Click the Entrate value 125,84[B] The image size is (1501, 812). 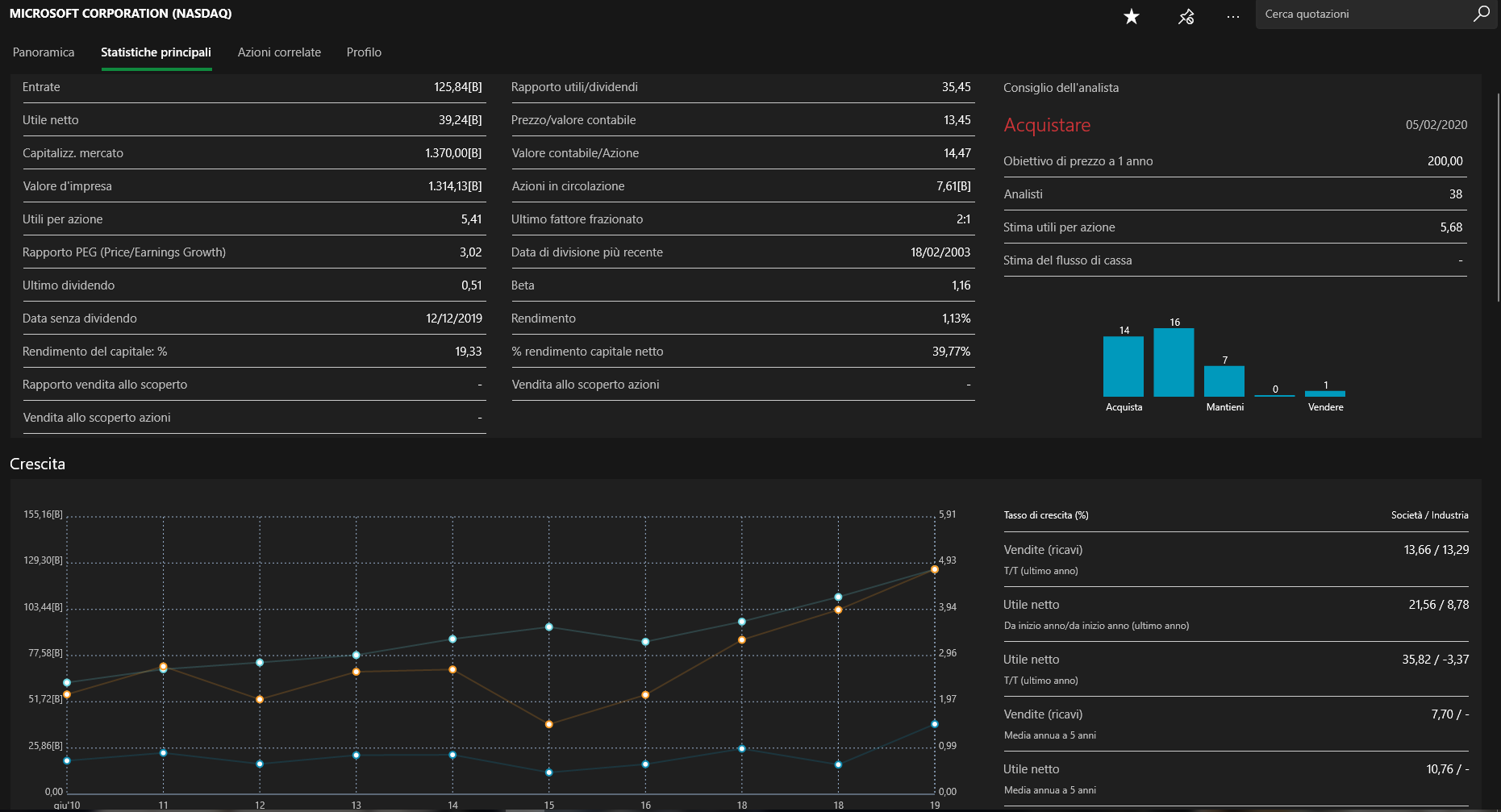457,87
